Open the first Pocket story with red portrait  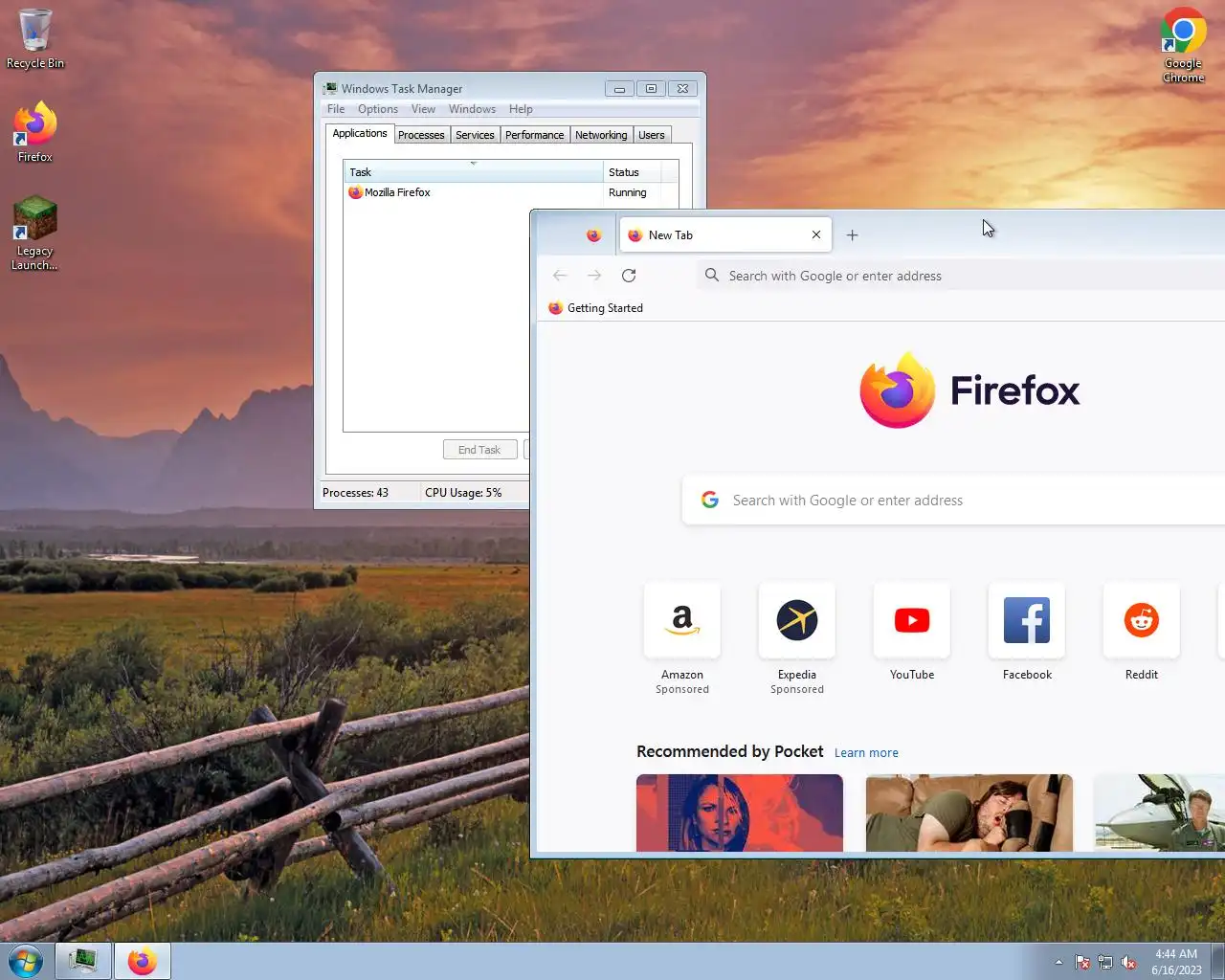pyautogui.click(x=740, y=813)
